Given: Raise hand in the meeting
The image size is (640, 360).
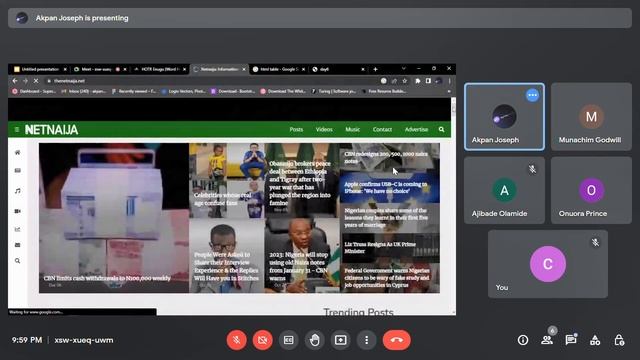Looking at the screenshot, I should [315, 340].
